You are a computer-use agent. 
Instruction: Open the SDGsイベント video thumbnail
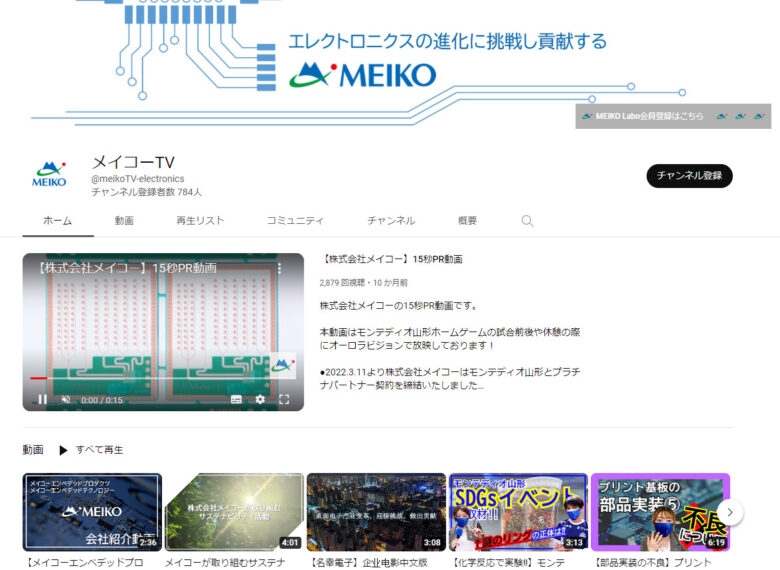518,512
